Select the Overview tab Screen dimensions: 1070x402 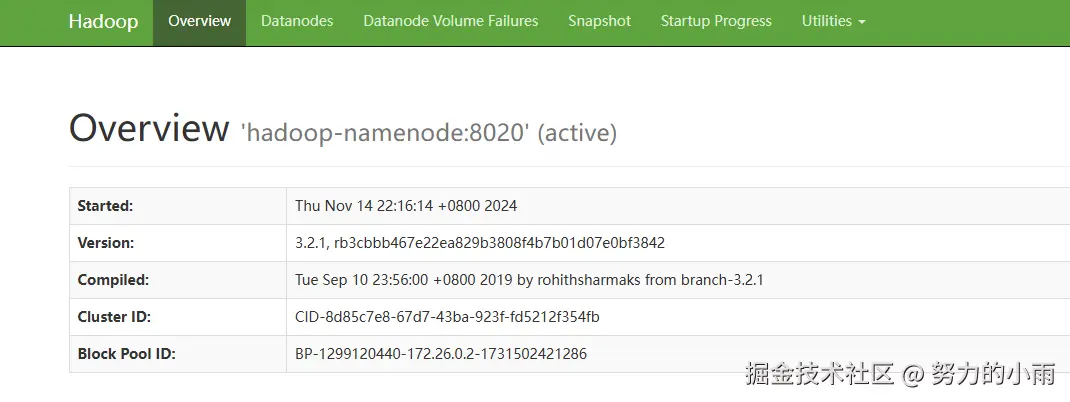[x=199, y=21]
